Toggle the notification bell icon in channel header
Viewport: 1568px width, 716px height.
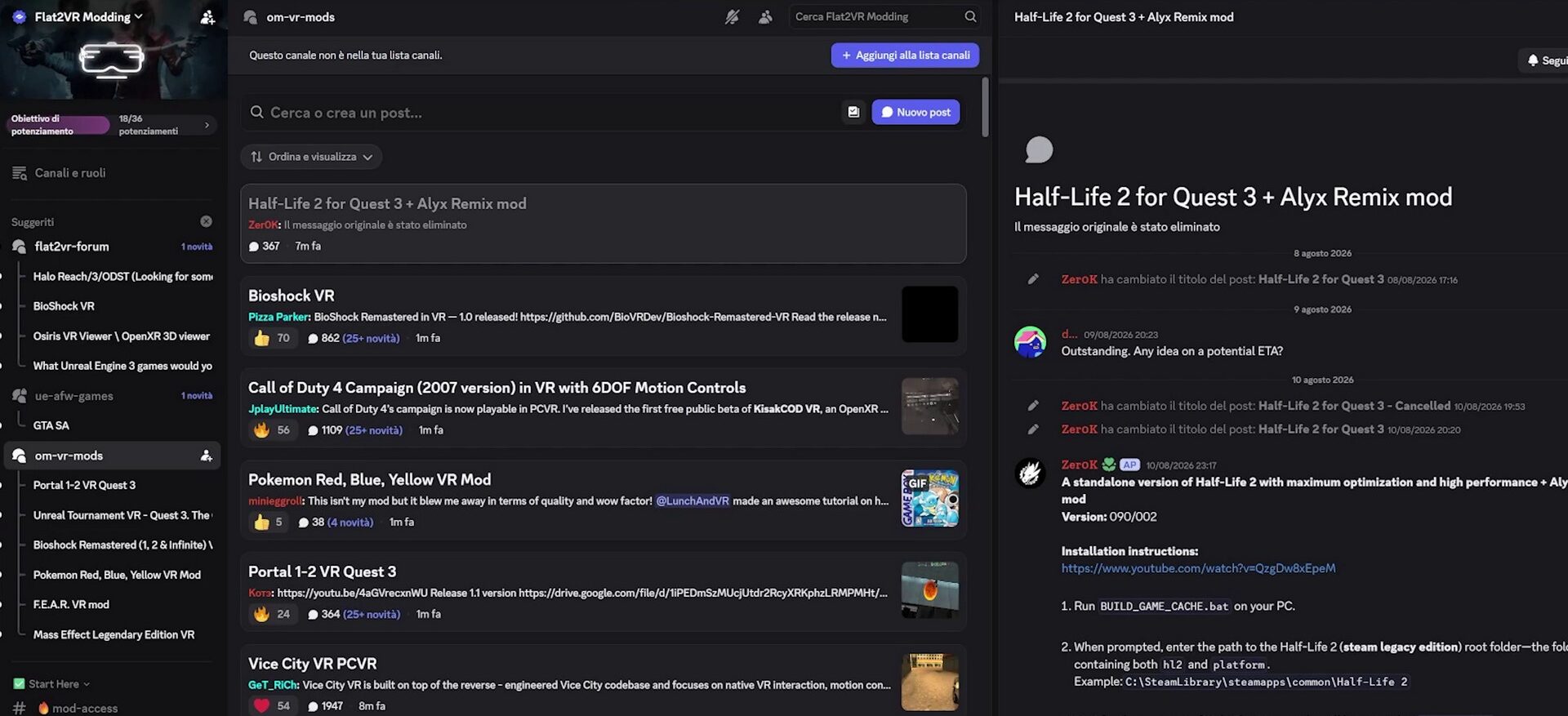pyautogui.click(x=732, y=17)
